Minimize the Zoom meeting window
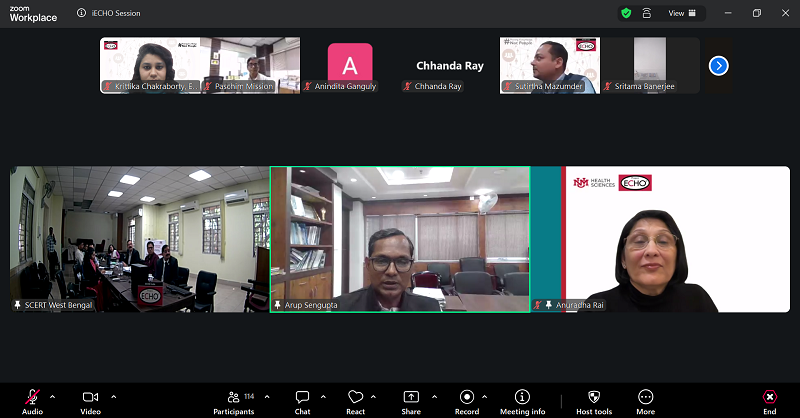 [728, 13]
